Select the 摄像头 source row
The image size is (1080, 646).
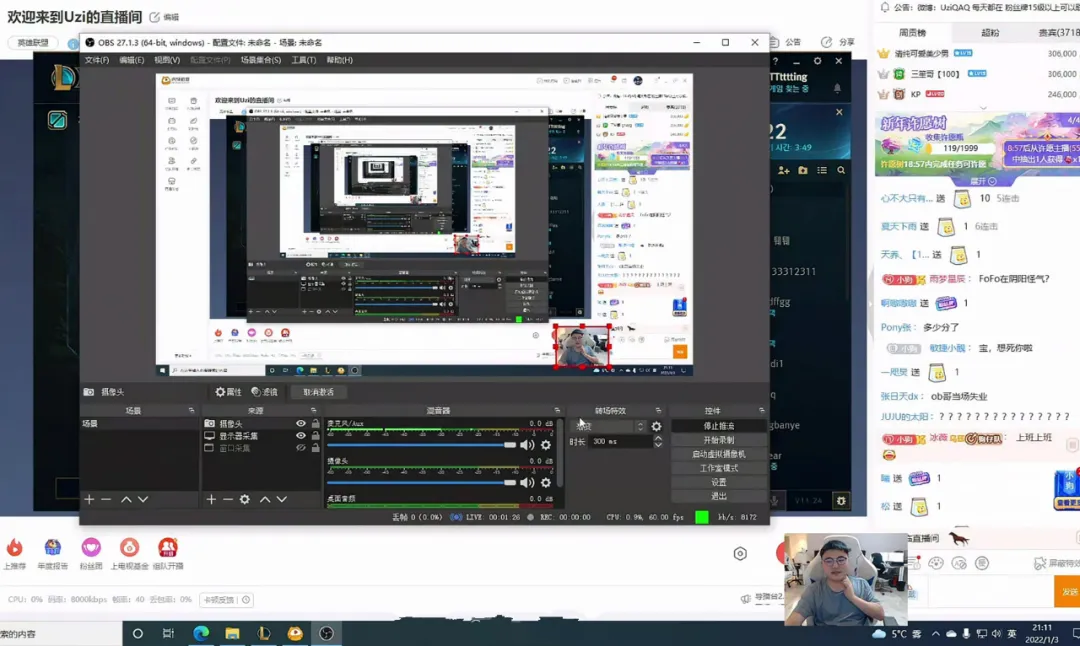(x=262, y=424)
